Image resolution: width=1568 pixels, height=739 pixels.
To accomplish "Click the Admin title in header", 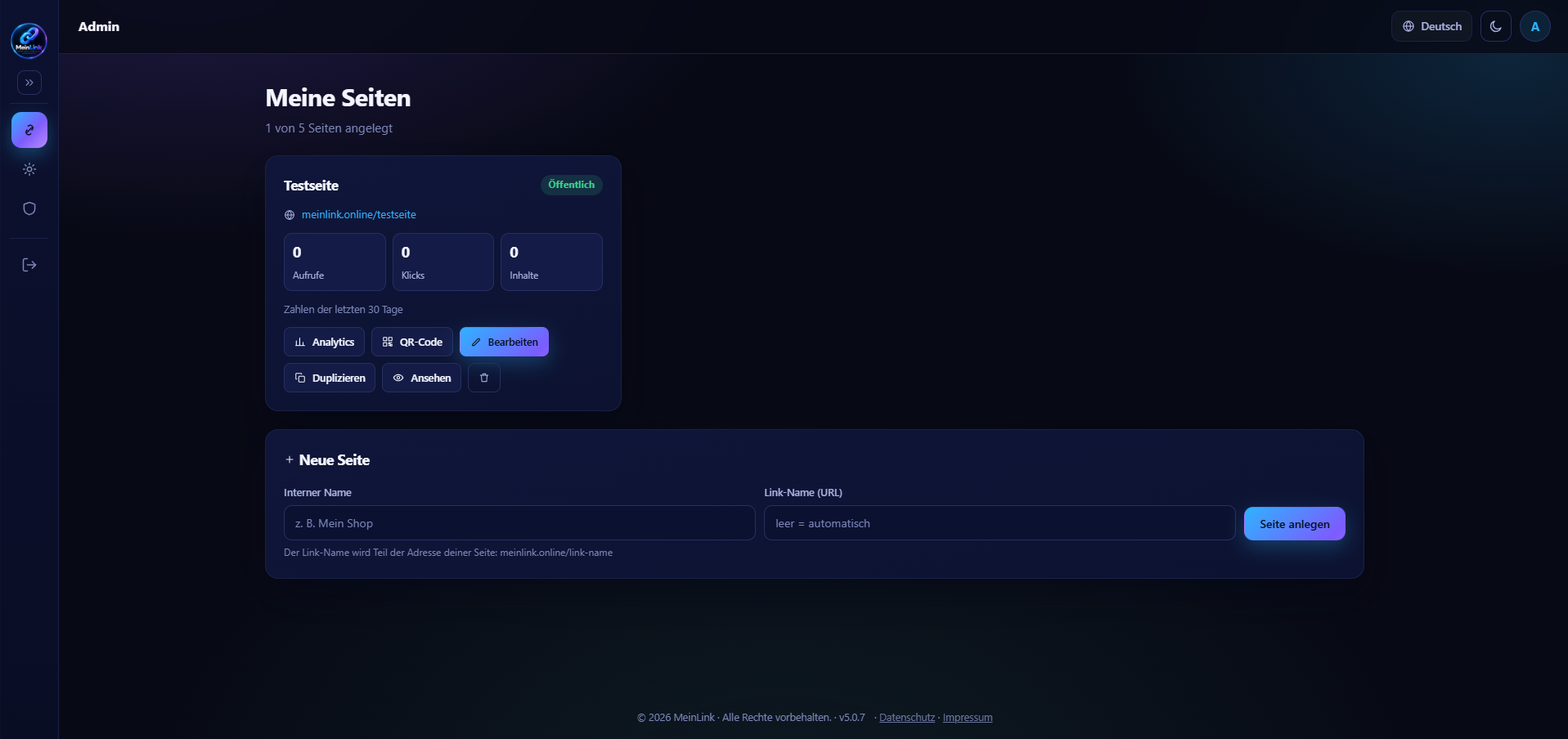I will [x=99, y=26].
